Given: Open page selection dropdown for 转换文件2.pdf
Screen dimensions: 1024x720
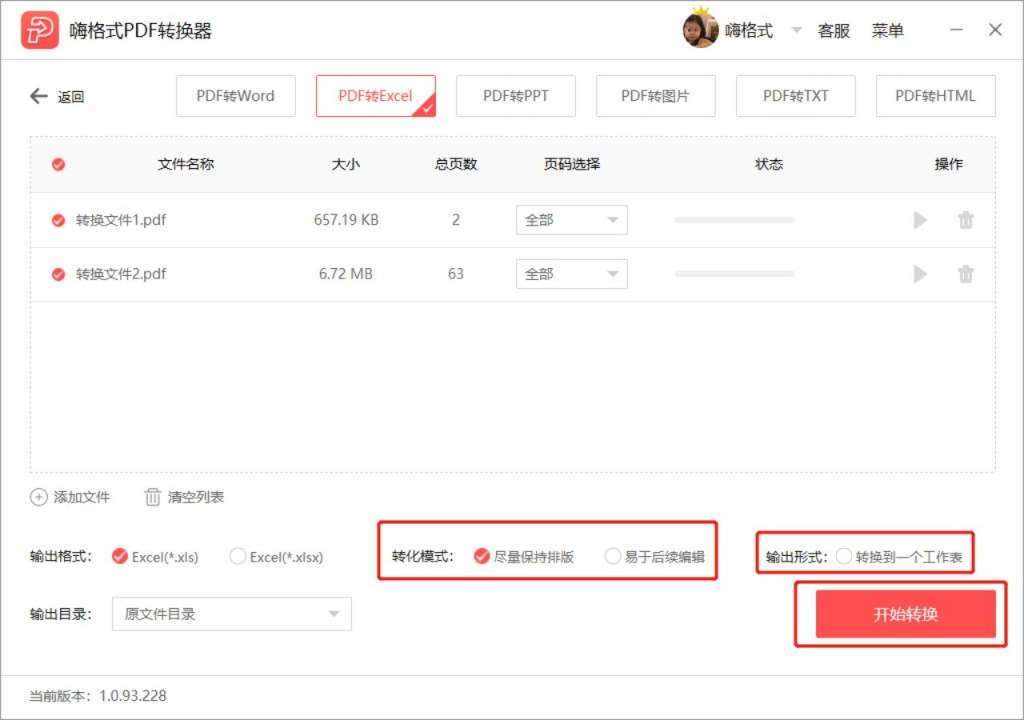Looking at the screenshot, I should 571,274.
